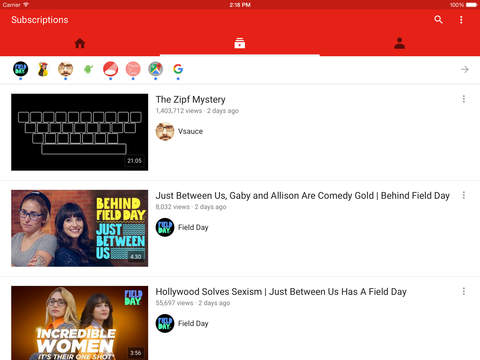
Task: Switch to the Home tab
Action: pyautogui.click(x=80, y=43)
